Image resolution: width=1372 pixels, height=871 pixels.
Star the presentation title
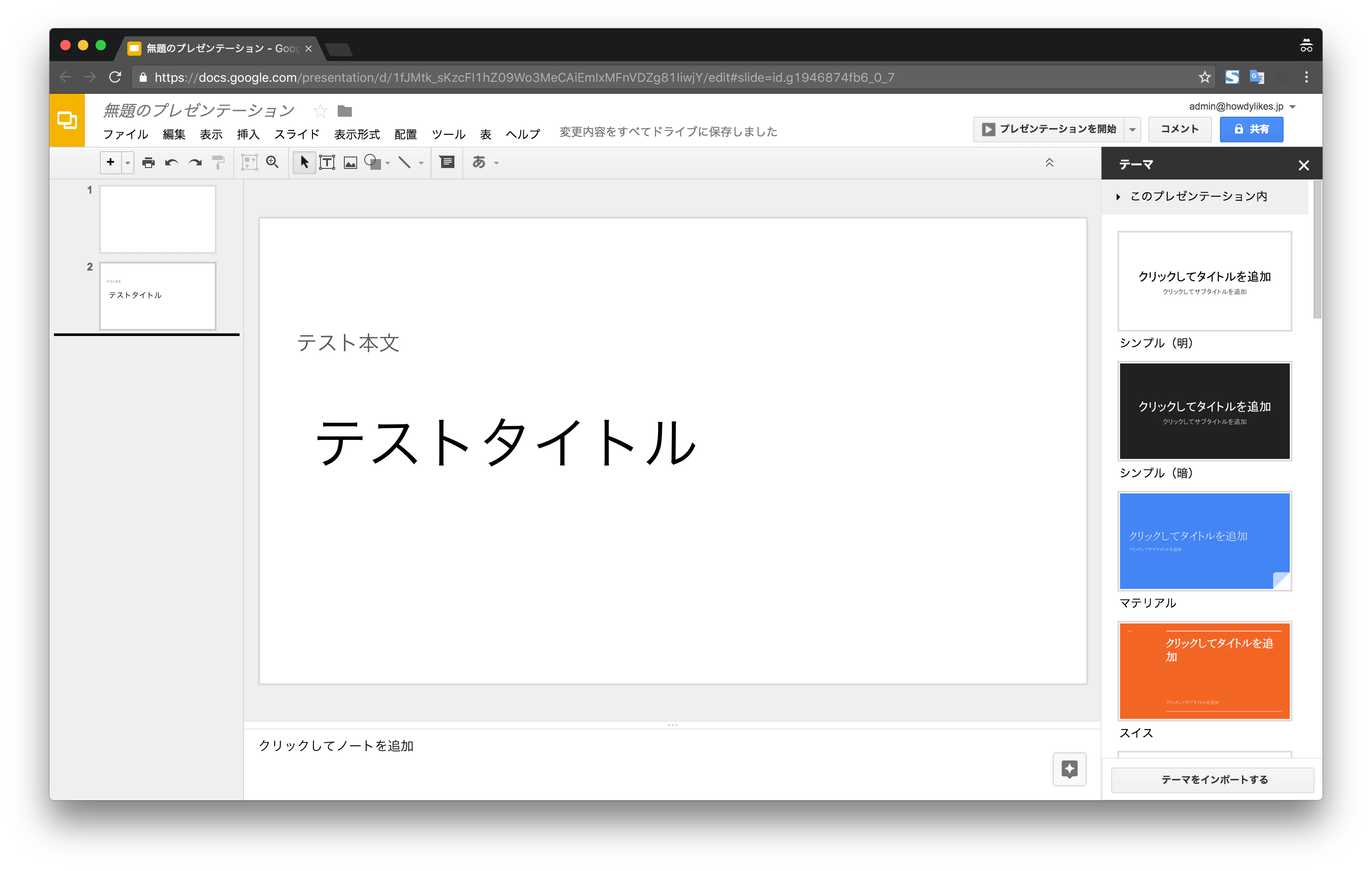pyautogui.click(x=320, y=111)
